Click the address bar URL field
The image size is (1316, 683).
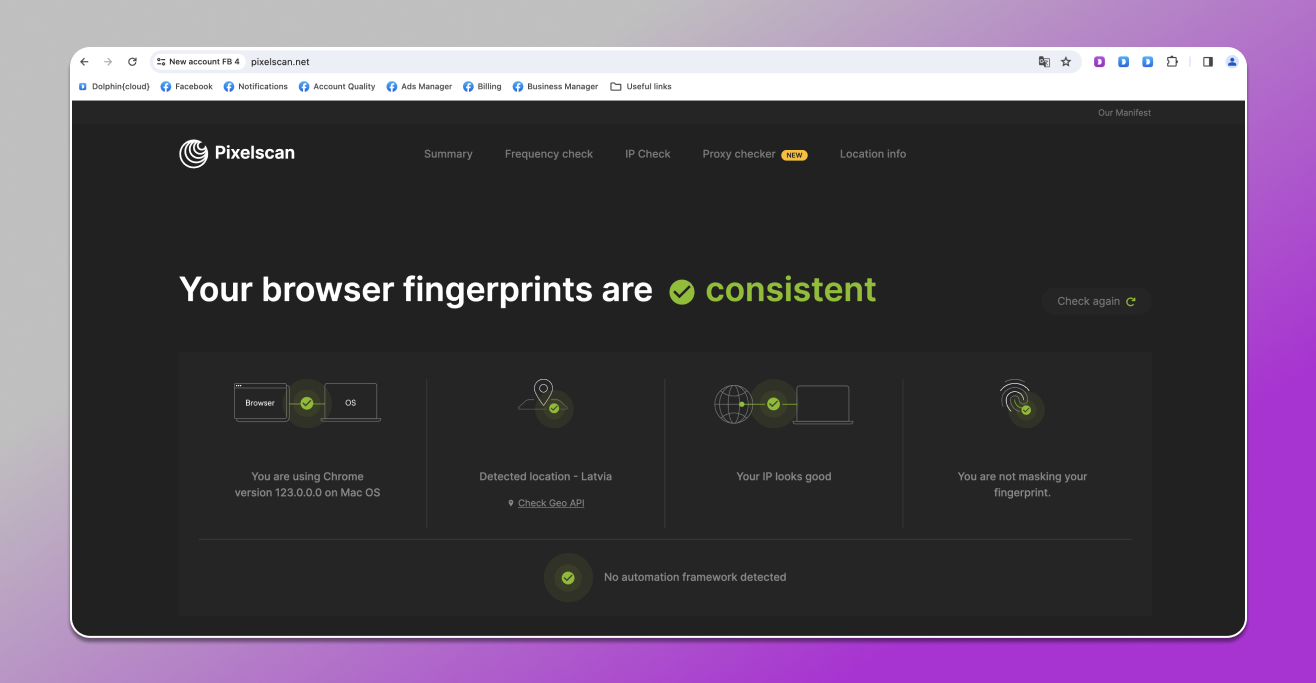(600, 62)
